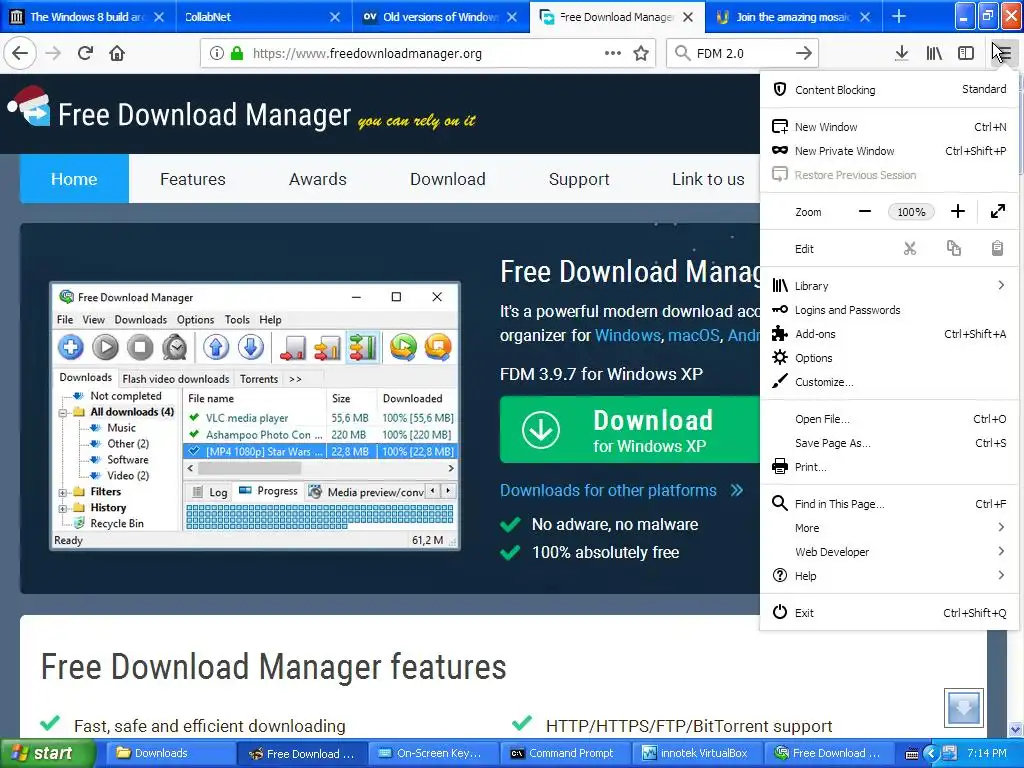Image resolution: width=1024 pixels, height=768 pixels.
Task: Switch to Join the amazing mosaic tab
Action: click(793, 17)
